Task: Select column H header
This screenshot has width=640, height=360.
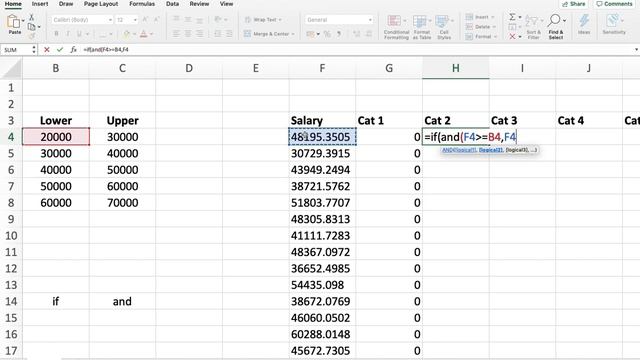Action: click(x=456, y=68)
